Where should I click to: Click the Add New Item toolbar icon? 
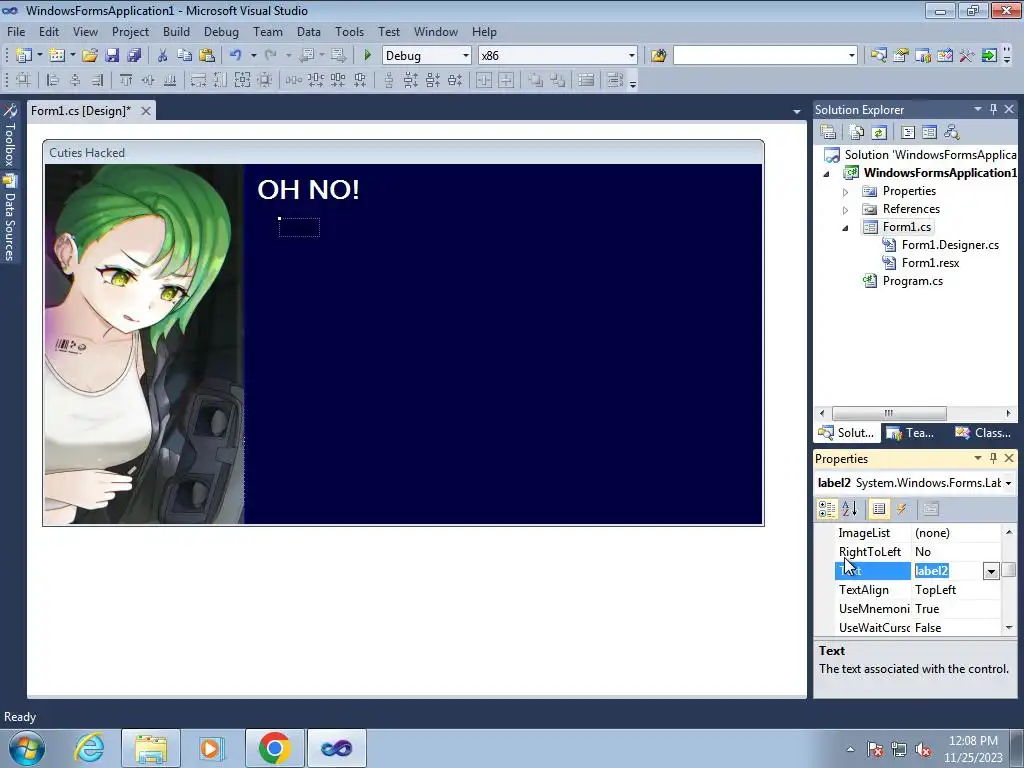(57, 56)
